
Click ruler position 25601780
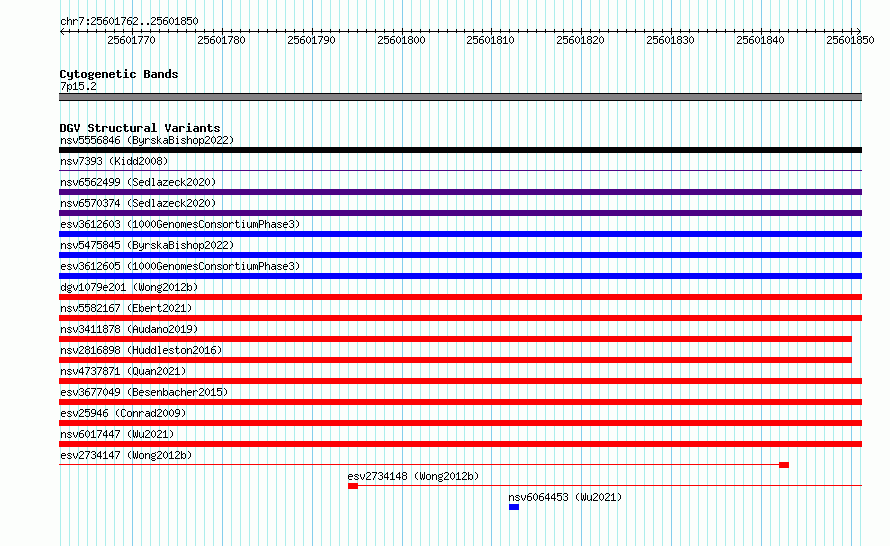[x=221, y=40]
